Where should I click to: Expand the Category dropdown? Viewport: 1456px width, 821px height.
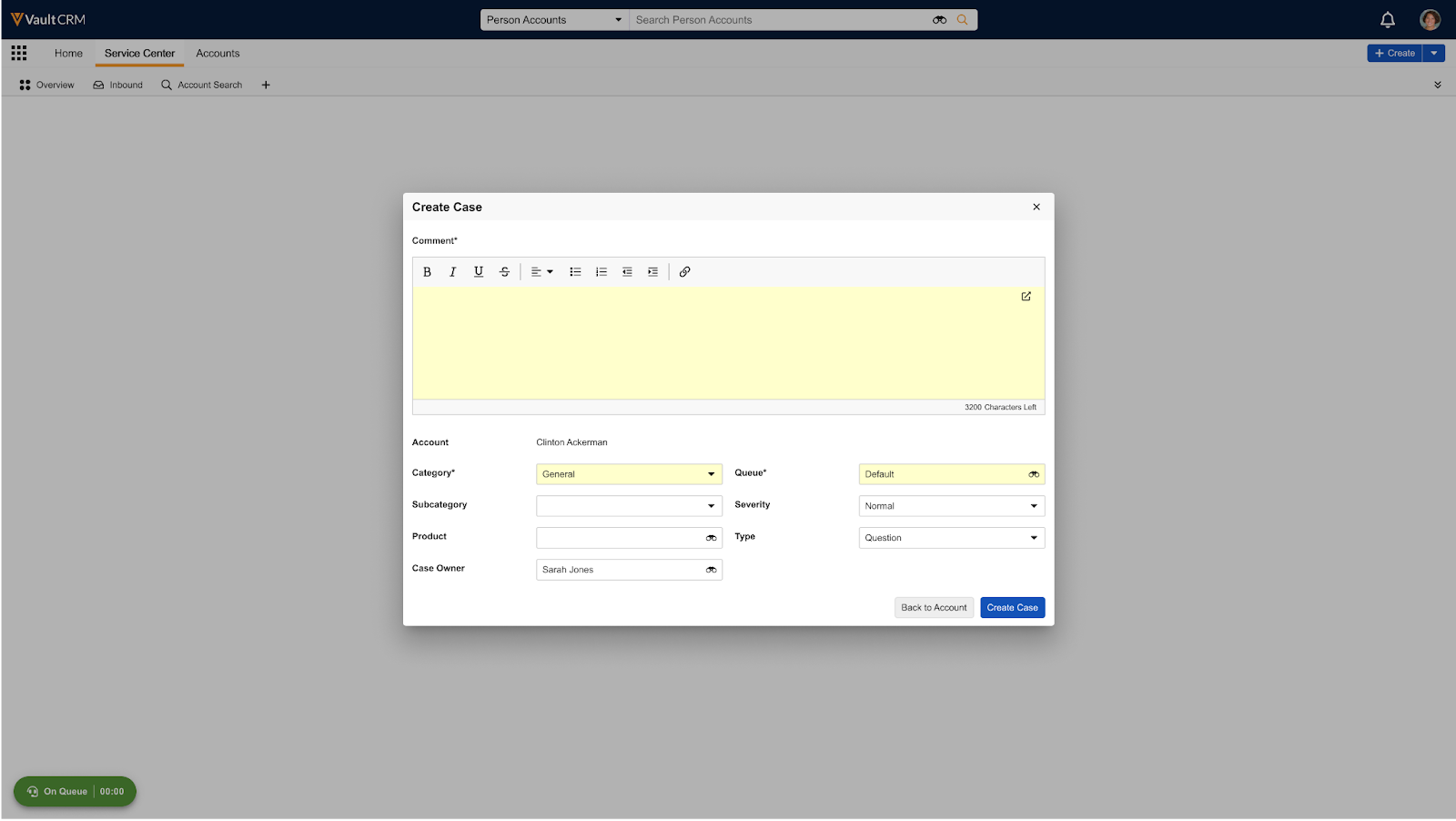click(629, 474)
